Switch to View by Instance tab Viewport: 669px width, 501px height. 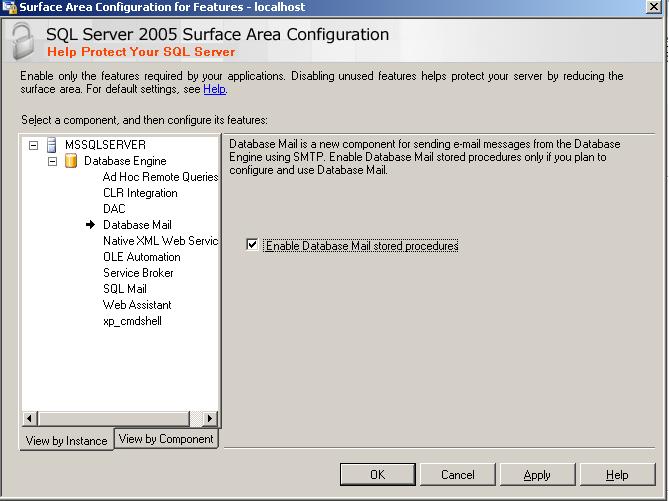pos(66,440)
